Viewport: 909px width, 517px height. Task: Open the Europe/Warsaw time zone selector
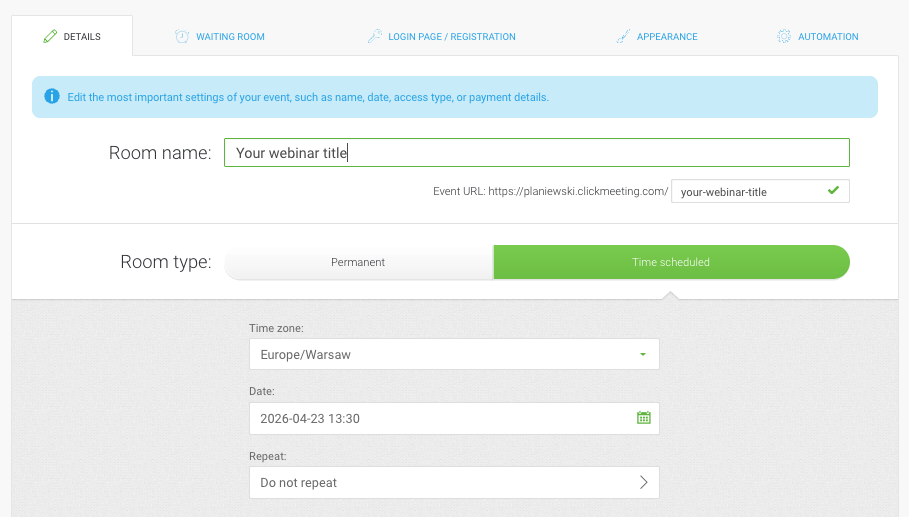coord(440,355)
